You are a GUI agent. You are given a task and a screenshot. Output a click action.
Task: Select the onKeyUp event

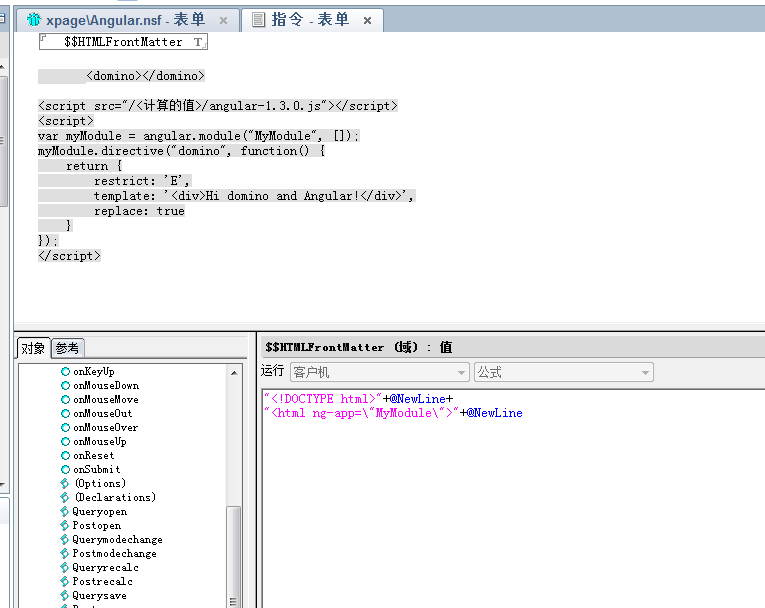pos(94,371)
